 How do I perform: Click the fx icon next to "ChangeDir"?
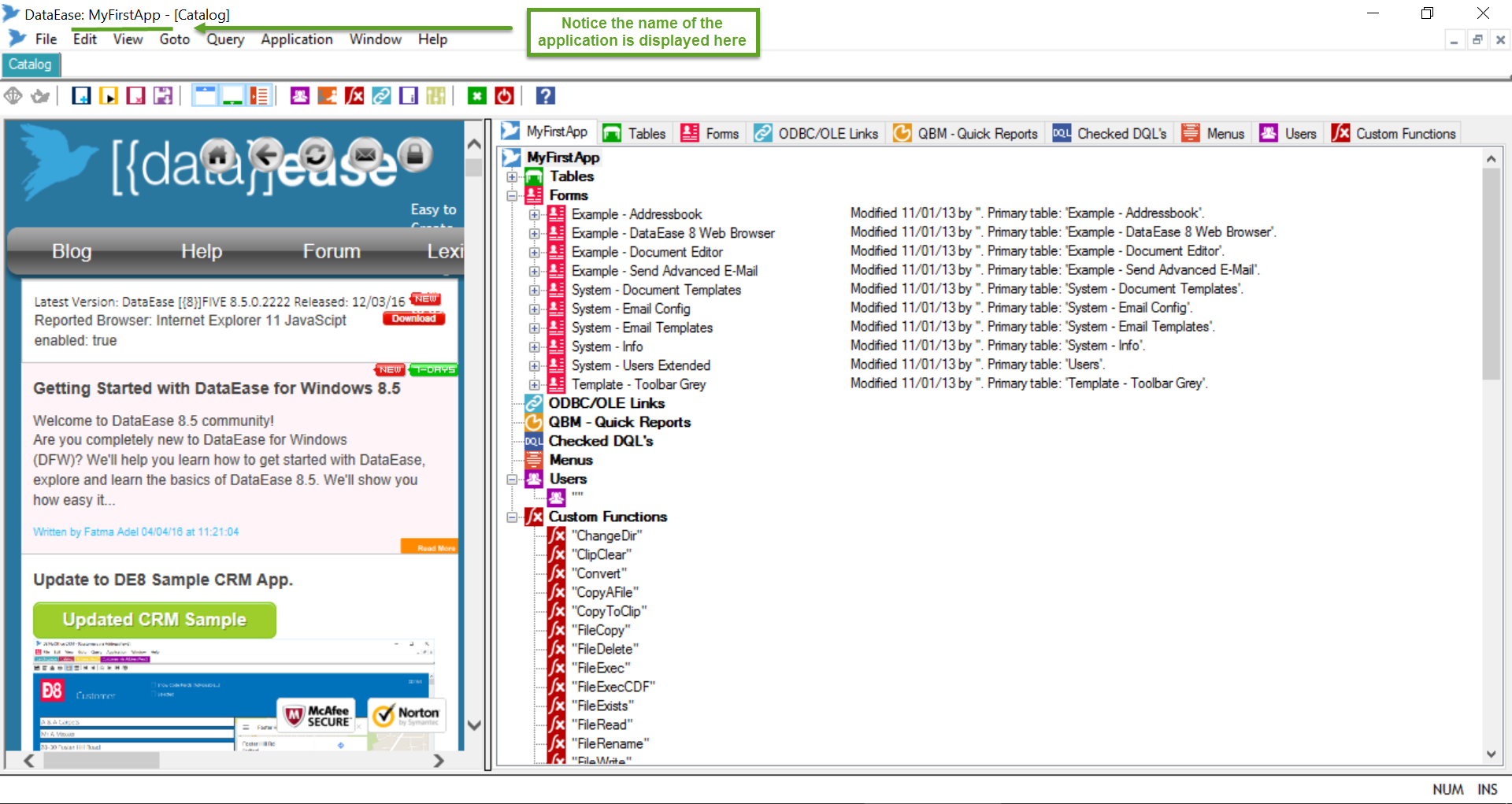point(557,535)
